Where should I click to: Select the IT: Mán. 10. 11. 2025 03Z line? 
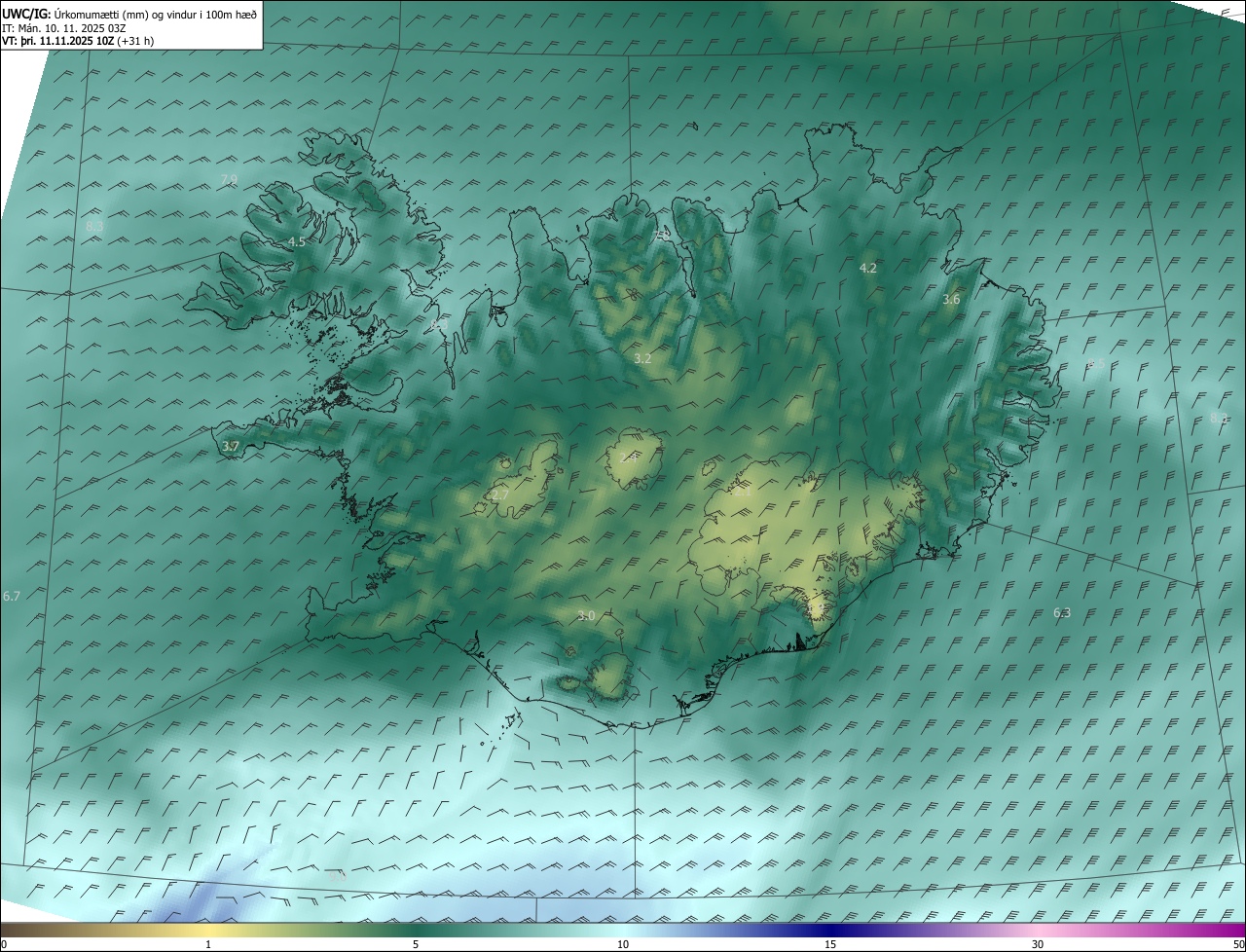(x=62, y=27)
